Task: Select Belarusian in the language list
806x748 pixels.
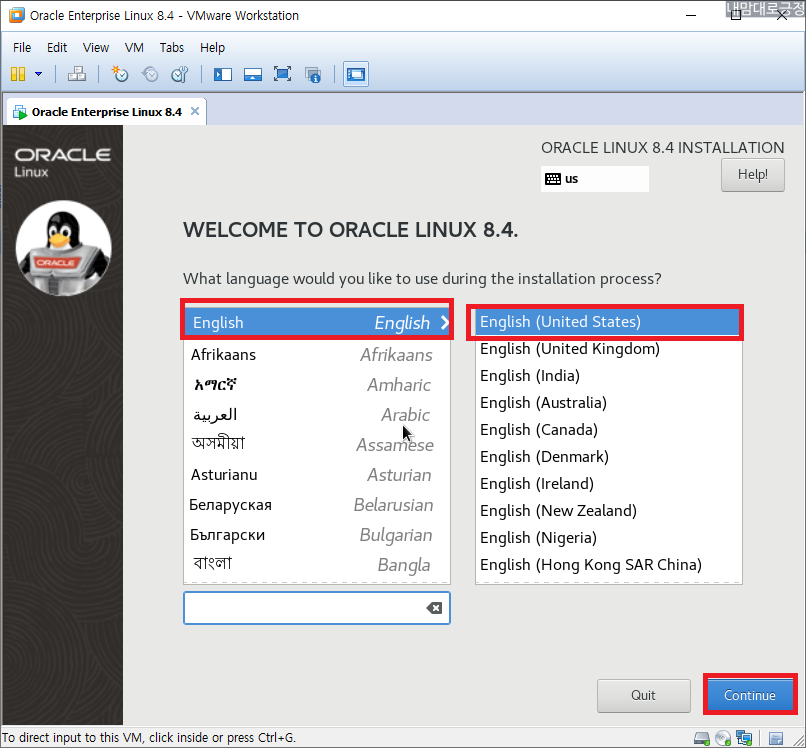Action: tap(317, 505)
